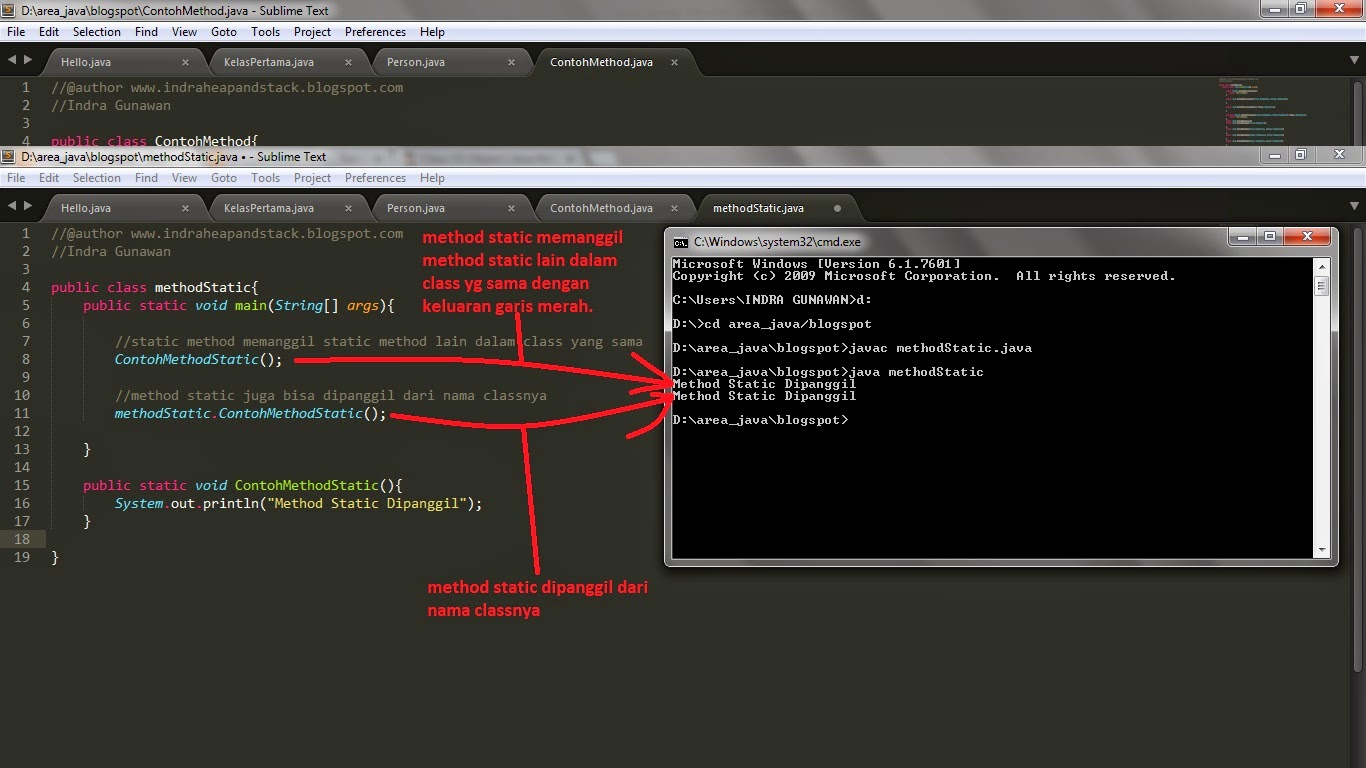The width and height of the screenshot is (1366, 768).
Task: Click "javac methodStatic.java" command line in cmd
Action: point(852,348)
